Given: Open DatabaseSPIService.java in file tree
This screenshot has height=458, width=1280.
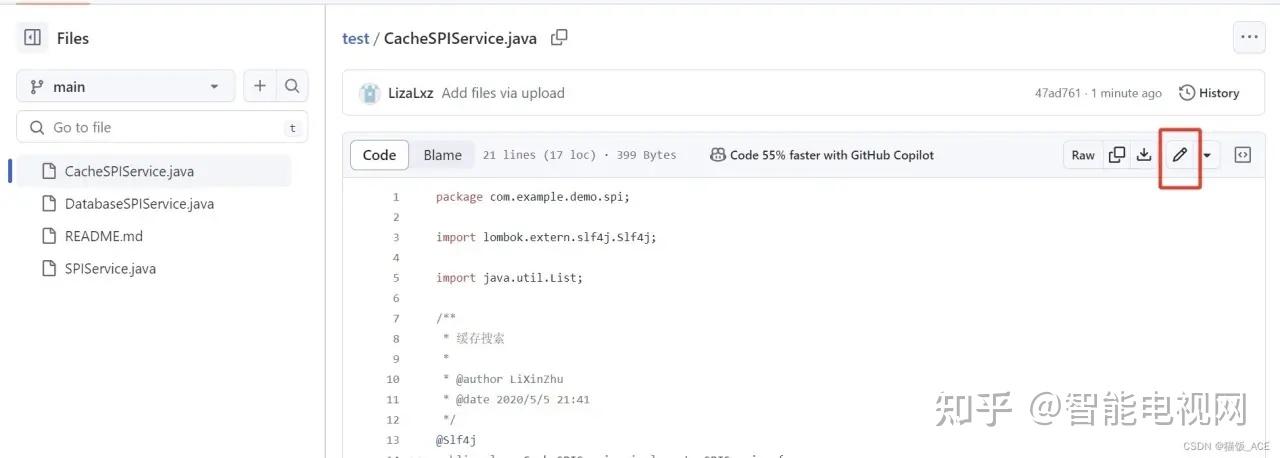Looking at the screenshot, I should tap(139, 204).
